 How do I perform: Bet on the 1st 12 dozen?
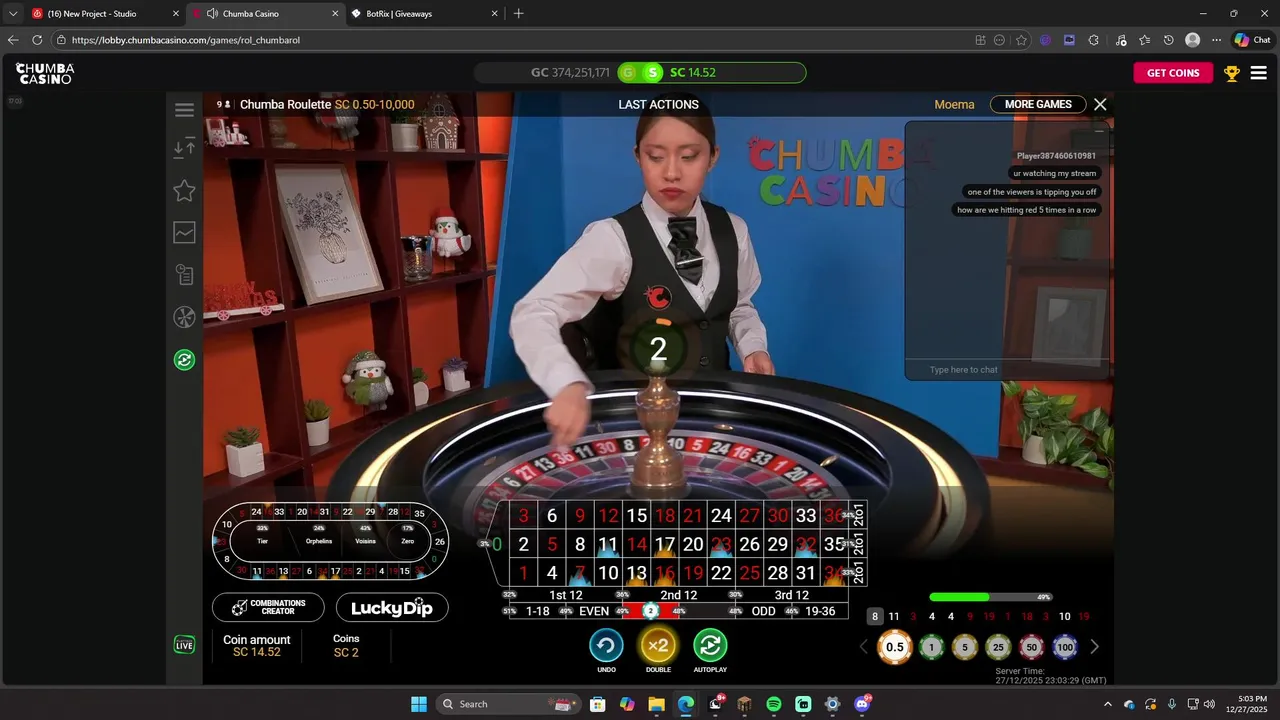click(x=565, y=595)
